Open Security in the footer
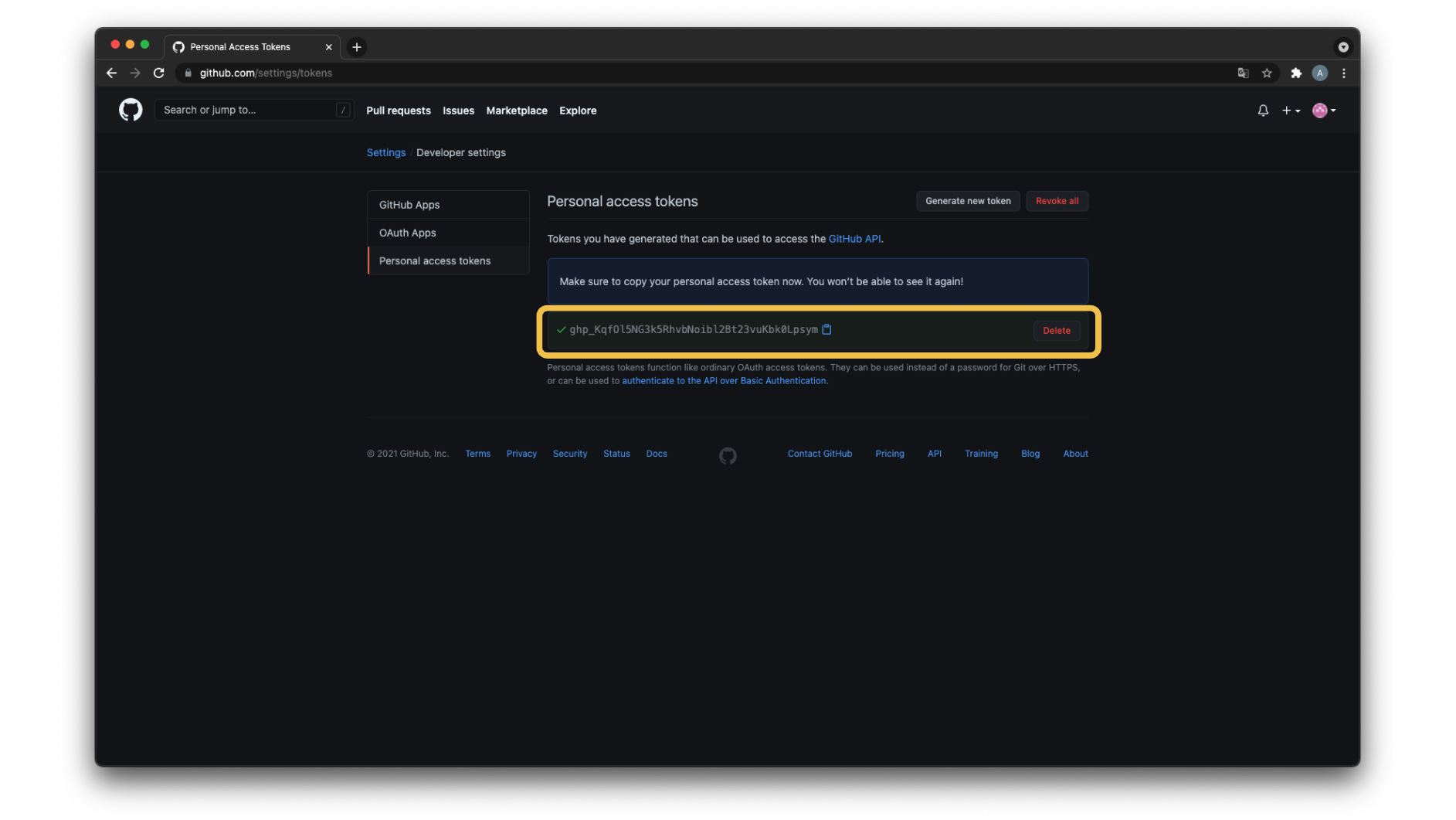Viewport: 1456px width, 820px height. pyautogui.click(x=570, y=454)
